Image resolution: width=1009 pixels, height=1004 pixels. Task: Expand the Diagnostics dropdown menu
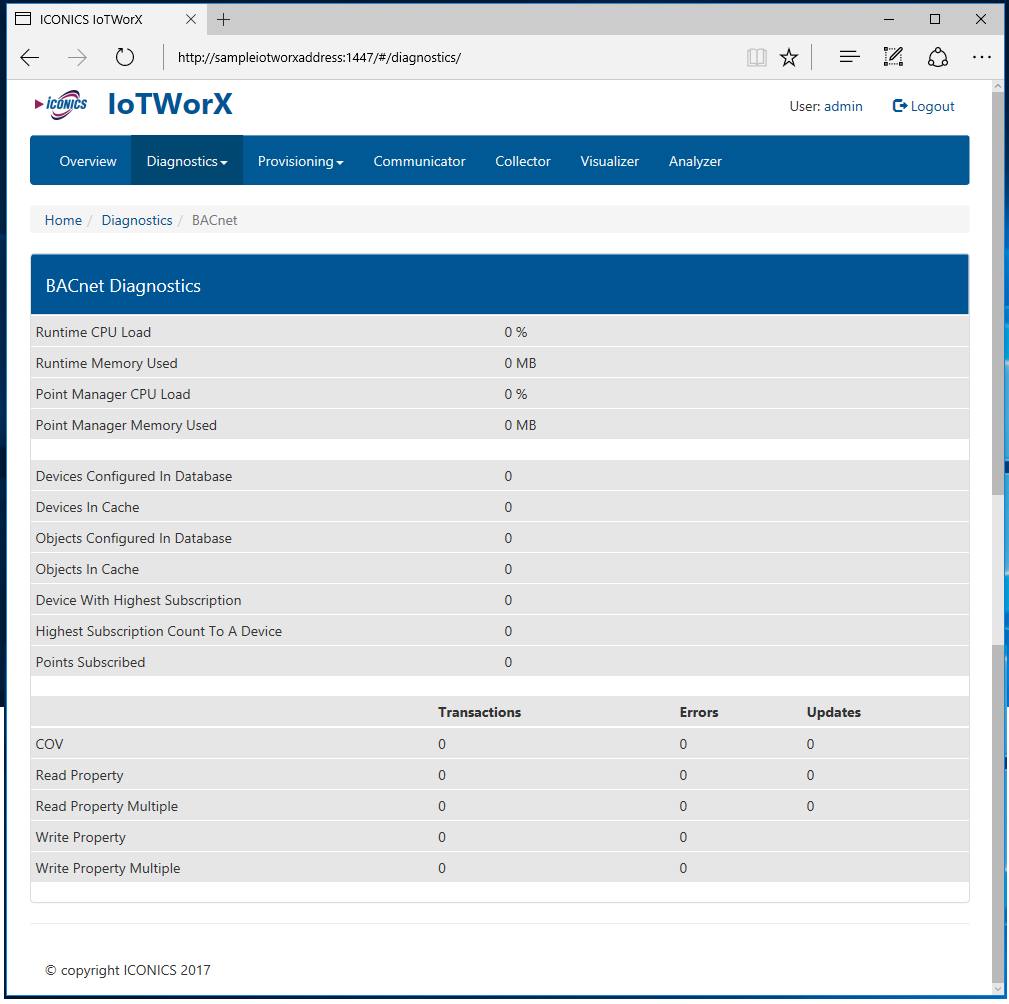187,161
